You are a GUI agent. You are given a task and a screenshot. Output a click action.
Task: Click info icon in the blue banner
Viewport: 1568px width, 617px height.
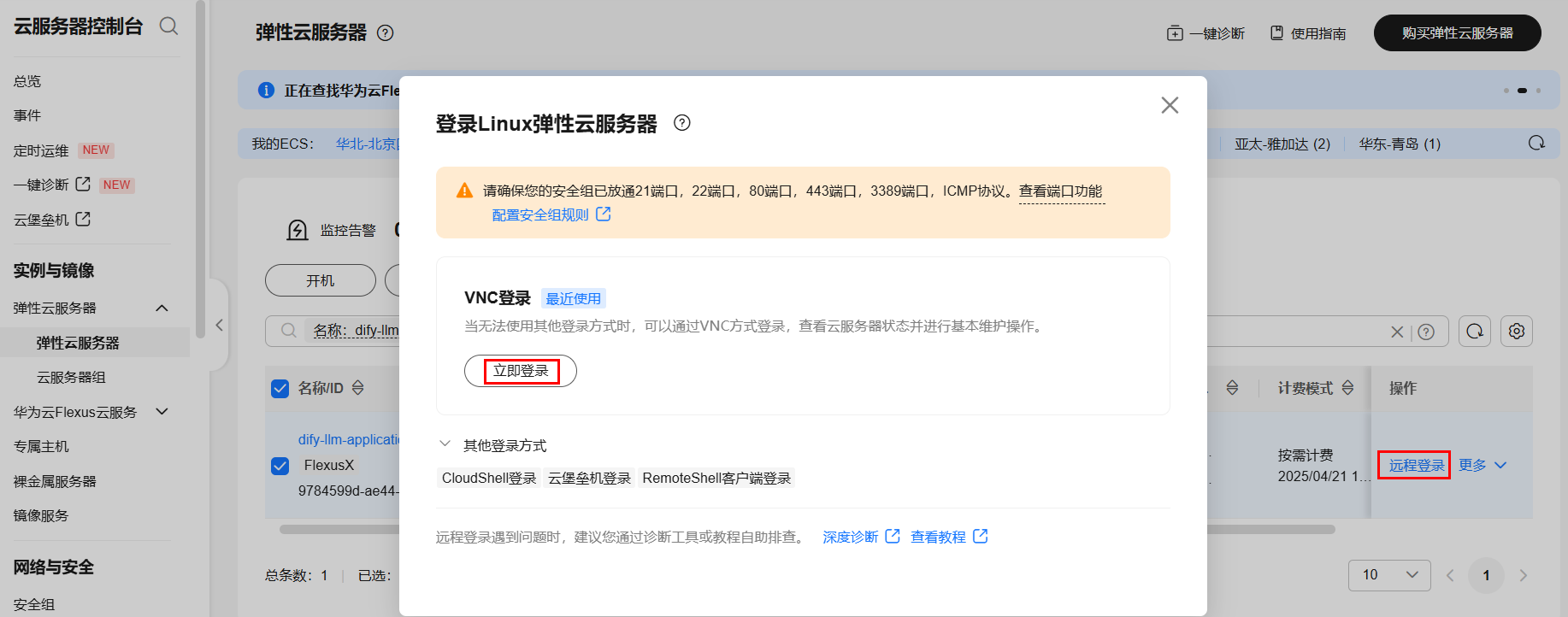266,90
